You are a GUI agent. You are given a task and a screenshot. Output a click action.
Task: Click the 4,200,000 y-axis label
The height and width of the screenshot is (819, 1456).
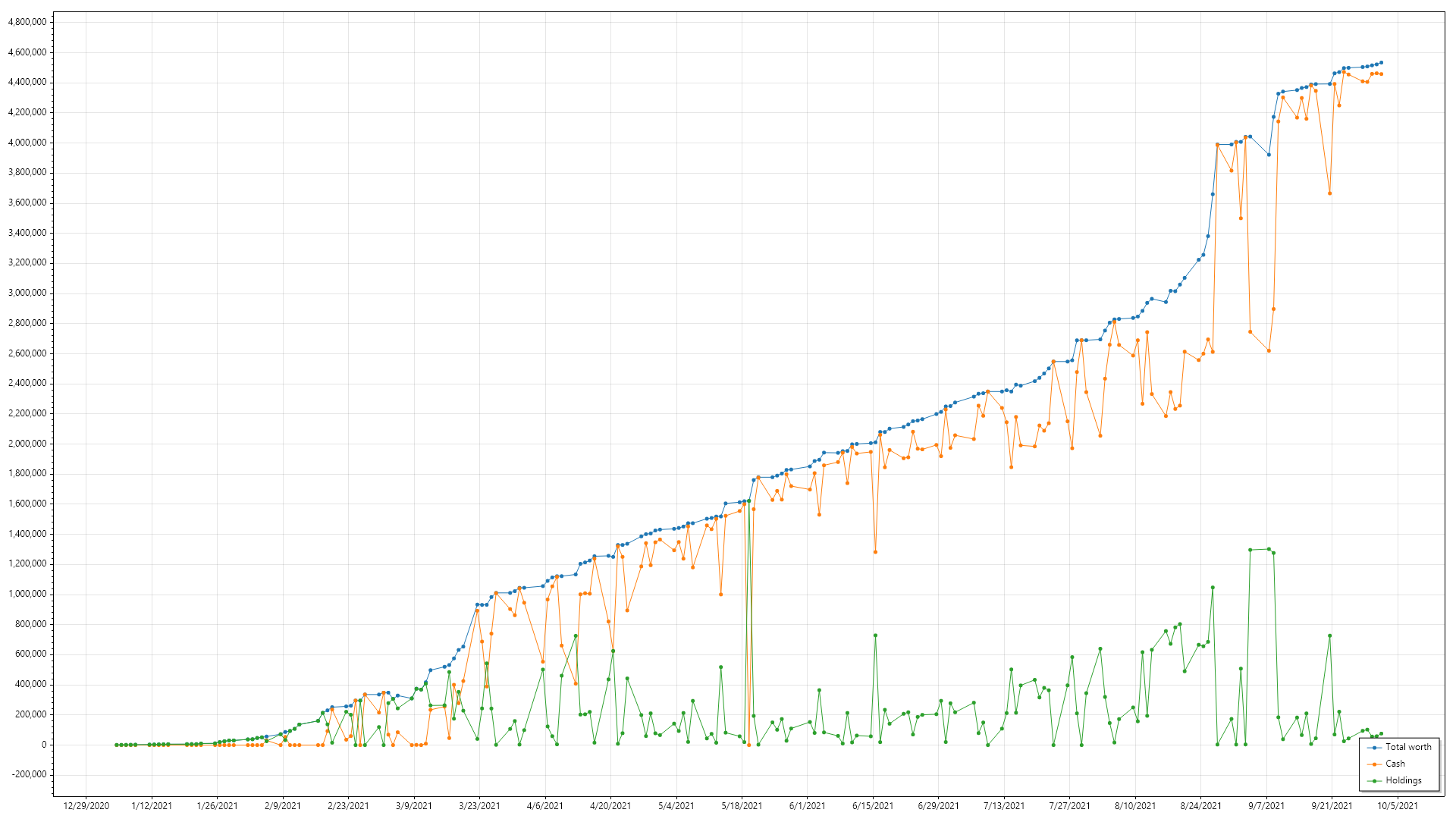[27, 112]
